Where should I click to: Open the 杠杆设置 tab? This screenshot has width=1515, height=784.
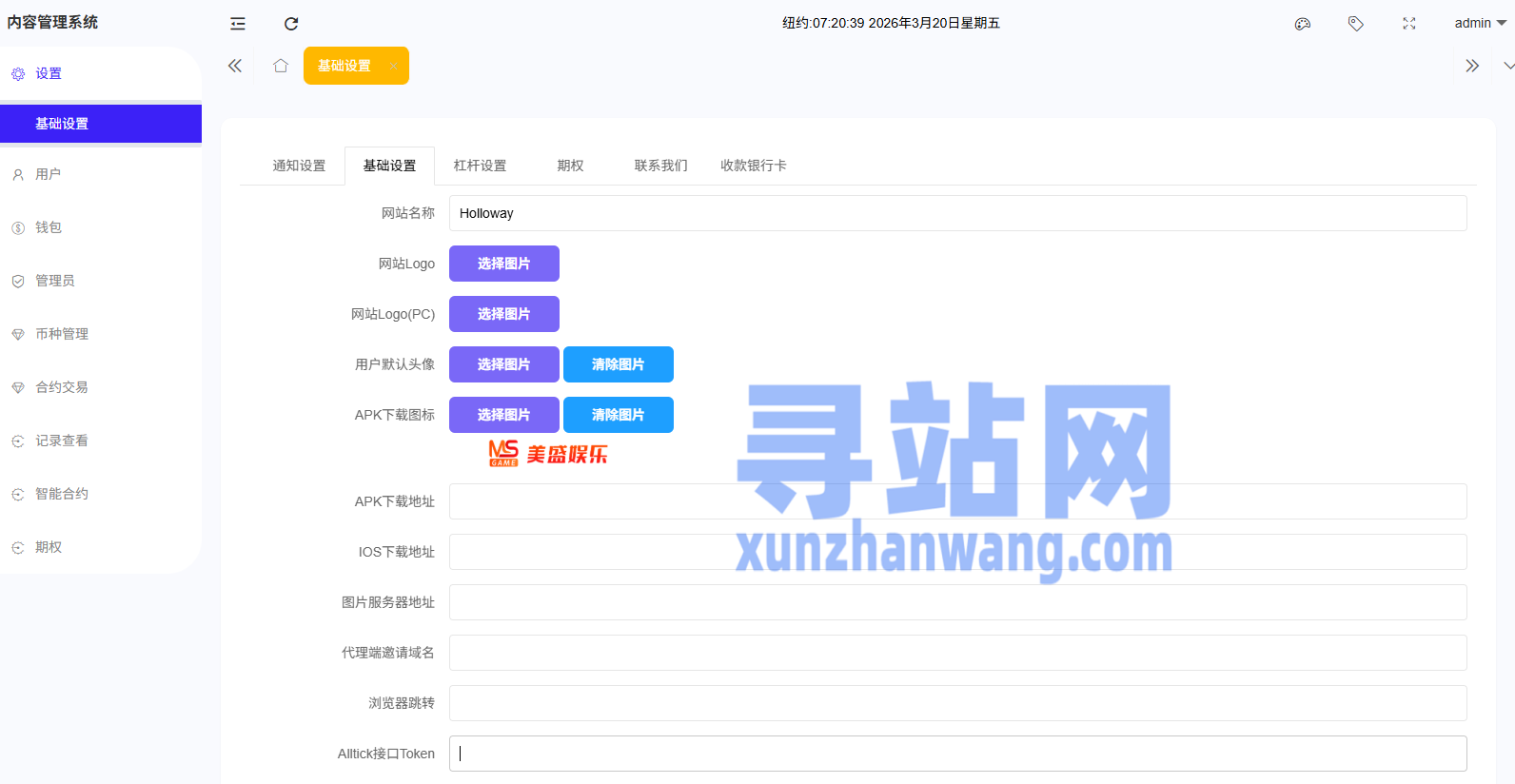pyautogui.click(x=480, y=166)
